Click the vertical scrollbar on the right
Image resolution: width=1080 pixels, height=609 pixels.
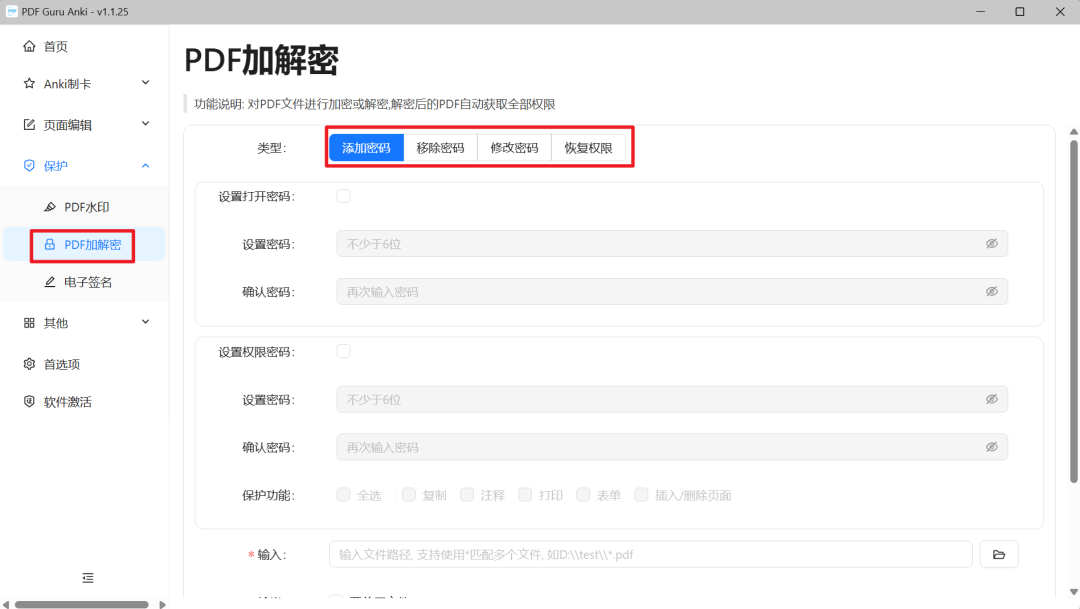tap(1074, 300)
